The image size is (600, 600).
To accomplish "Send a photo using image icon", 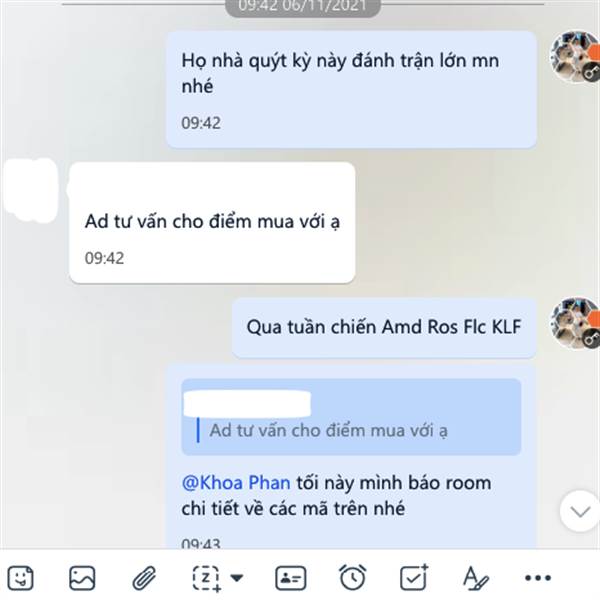I will tap(82, 578).
